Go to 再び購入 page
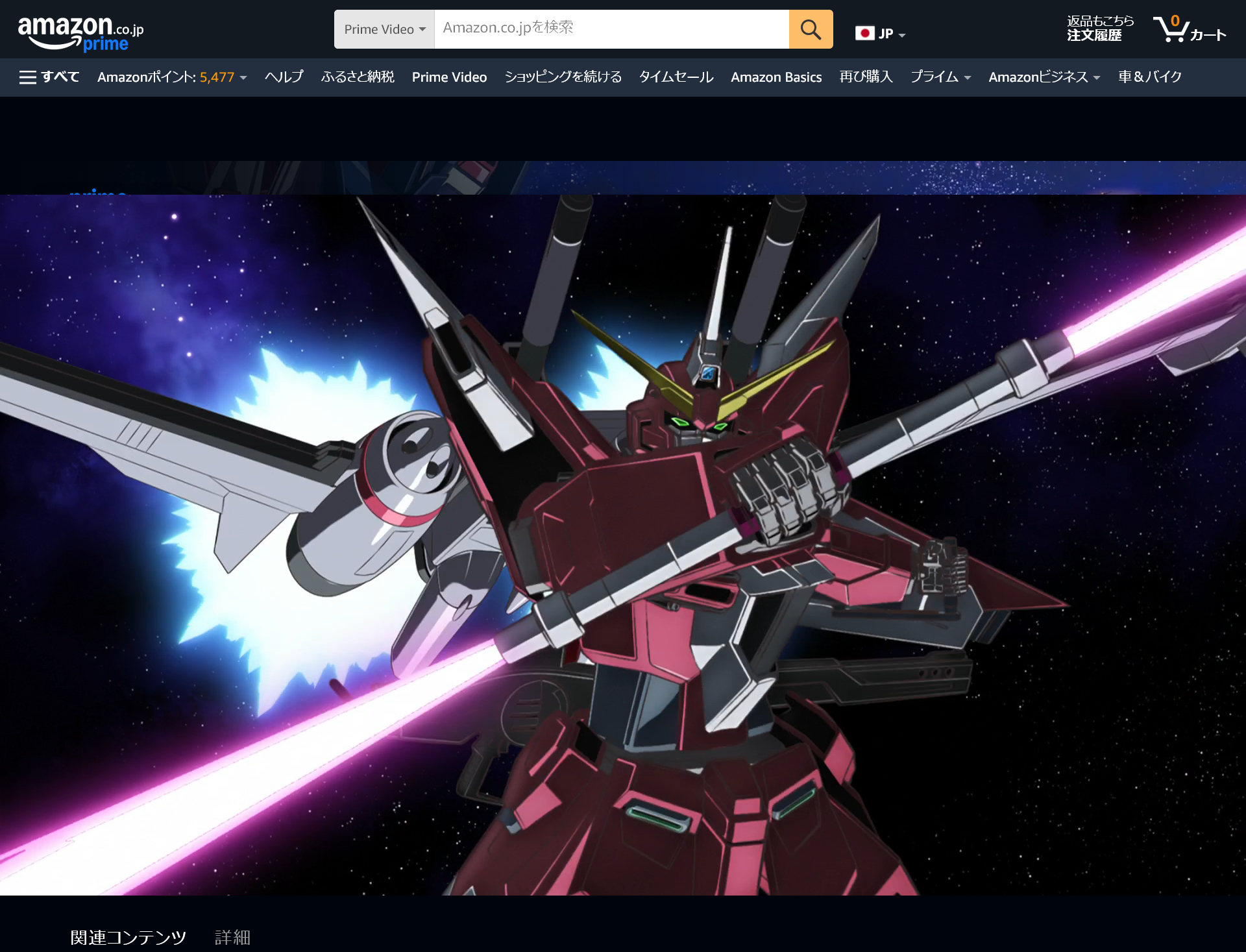This screenshot has width=1246, height=952. 866,77
